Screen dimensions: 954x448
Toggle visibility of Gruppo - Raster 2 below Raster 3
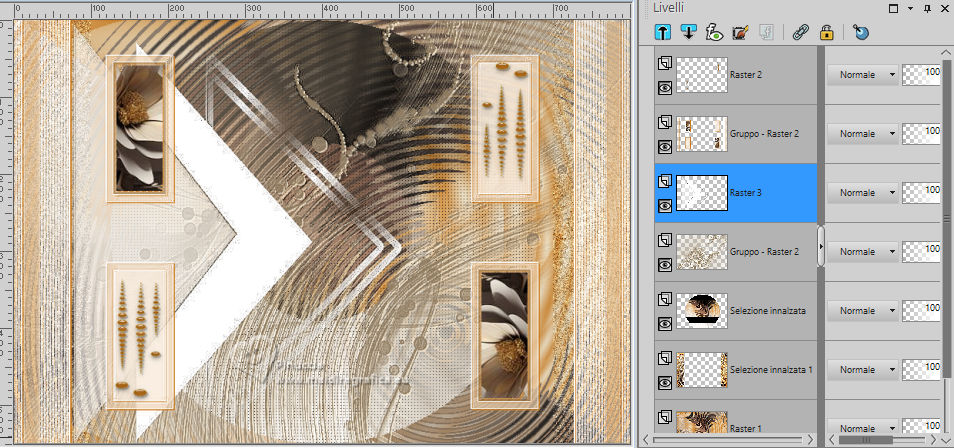pos(665,265)
